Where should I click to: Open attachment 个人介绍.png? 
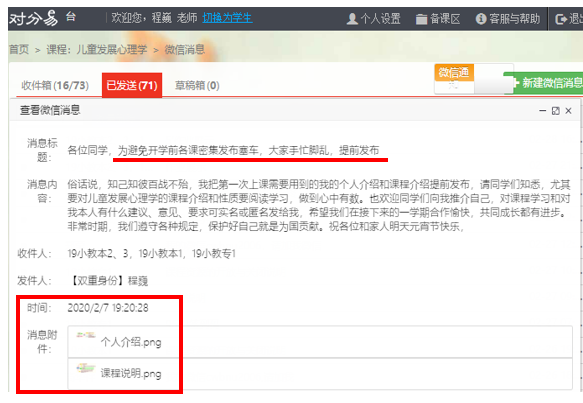131,342
